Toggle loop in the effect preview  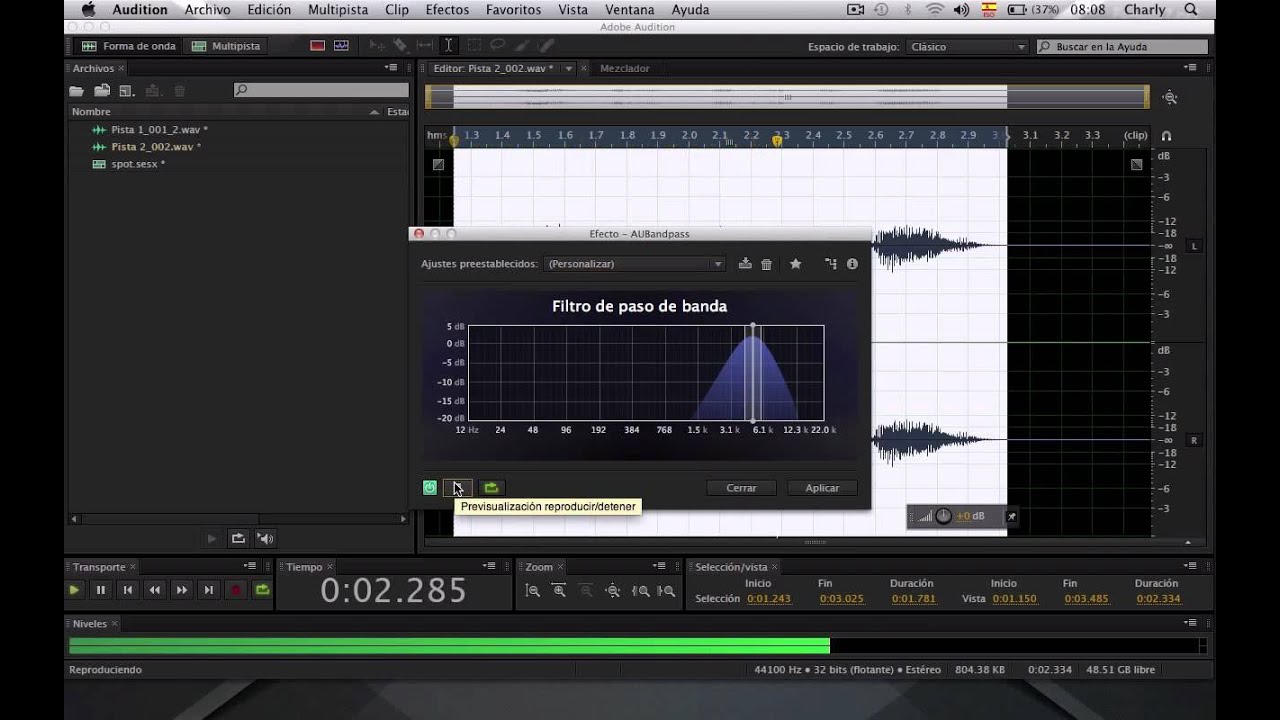pos(491,488)
